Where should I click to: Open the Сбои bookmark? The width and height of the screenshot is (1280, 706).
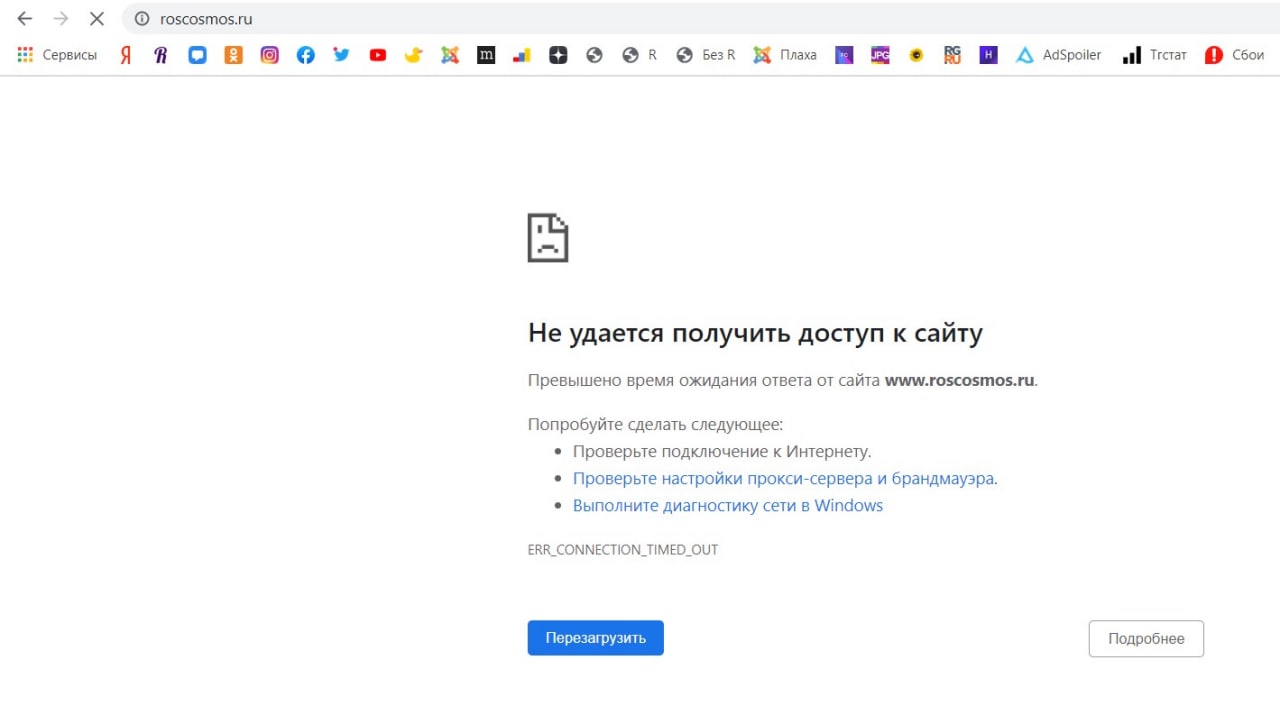[x=1235, y=55]
